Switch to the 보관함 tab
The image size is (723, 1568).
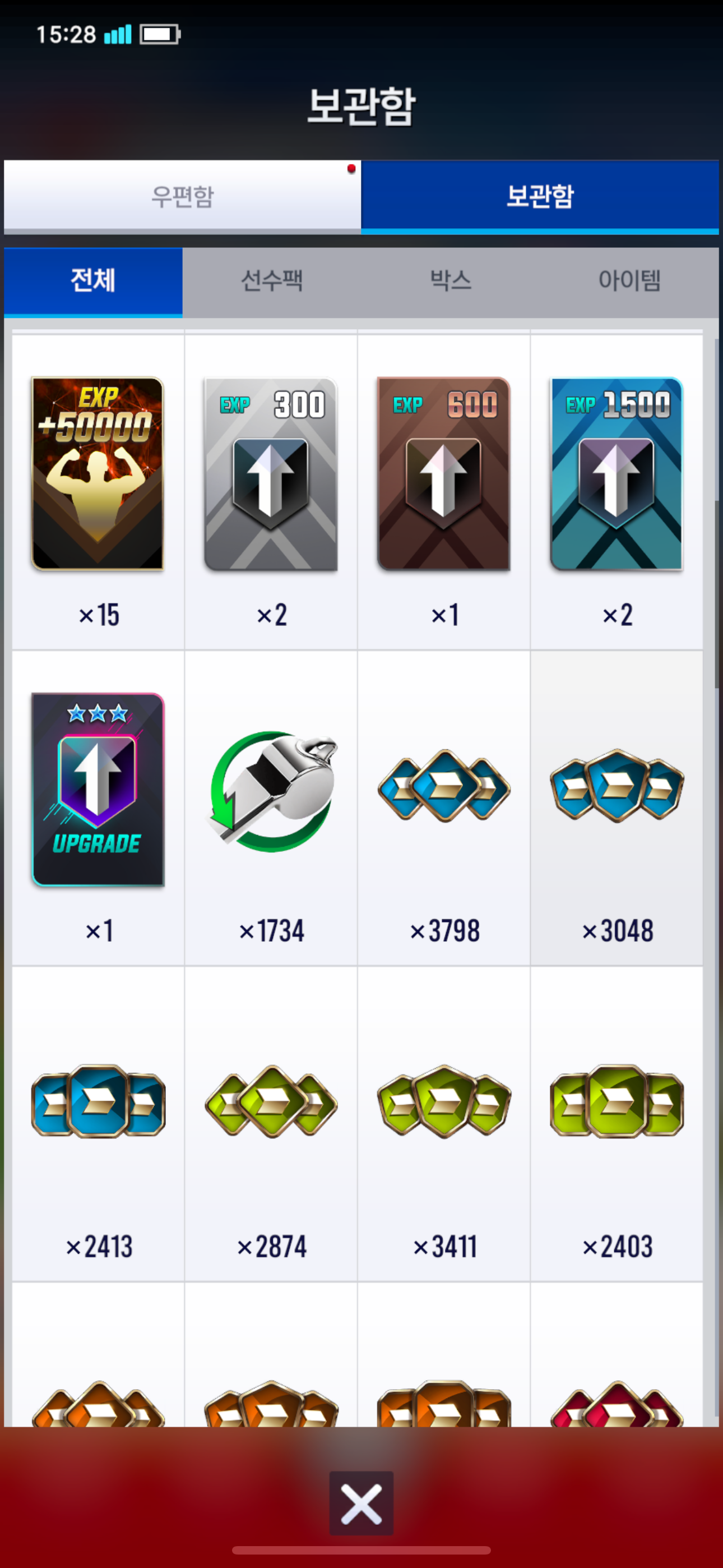[540, 197]
